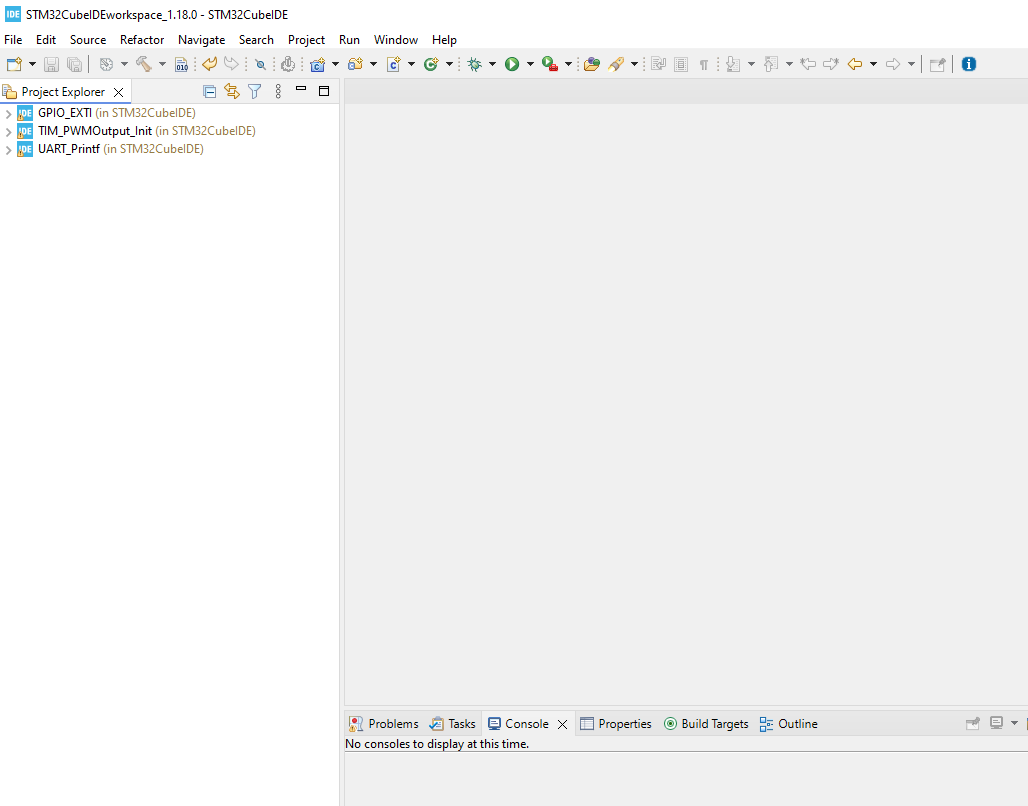
Task: Click the binary 010 file icon
Action: coord(182,64)
